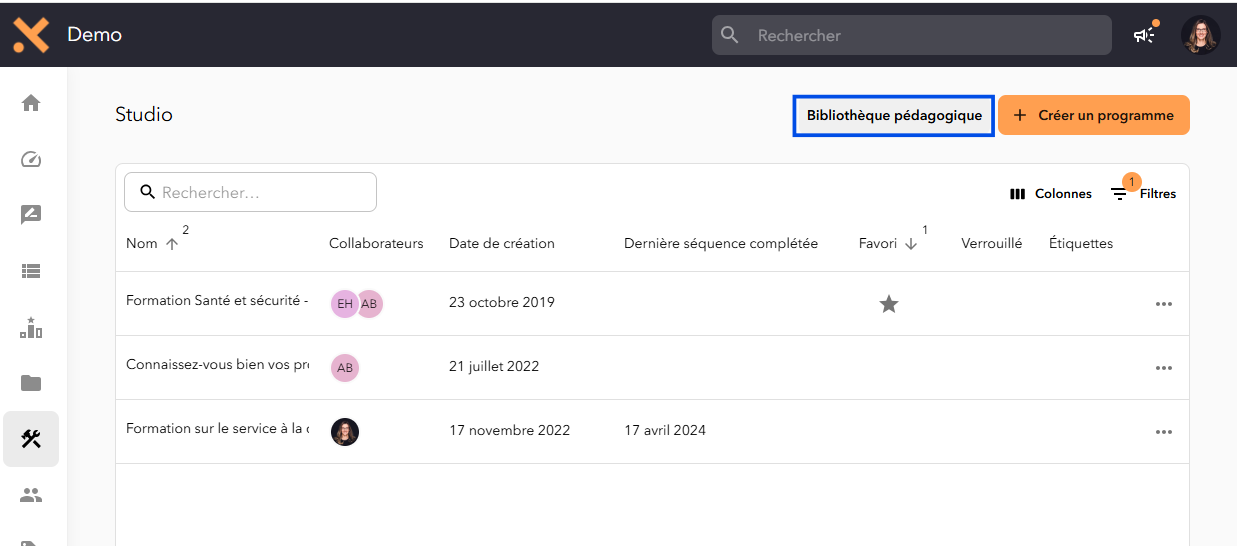The width and height of the screenshot is (1237, 546).
Task: Click magnifier icon in top search bar
Action: [x=730, y=35]
